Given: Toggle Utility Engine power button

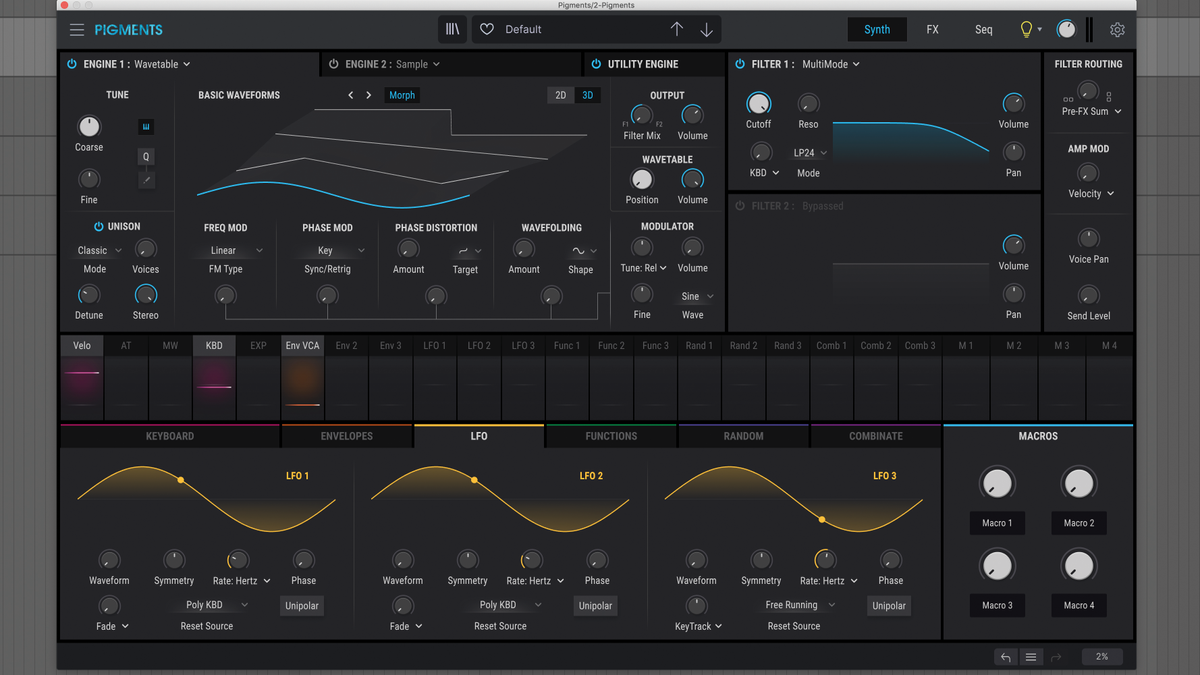Looking at the screenshot, I should pyautogui.click(x=596, y=64).
